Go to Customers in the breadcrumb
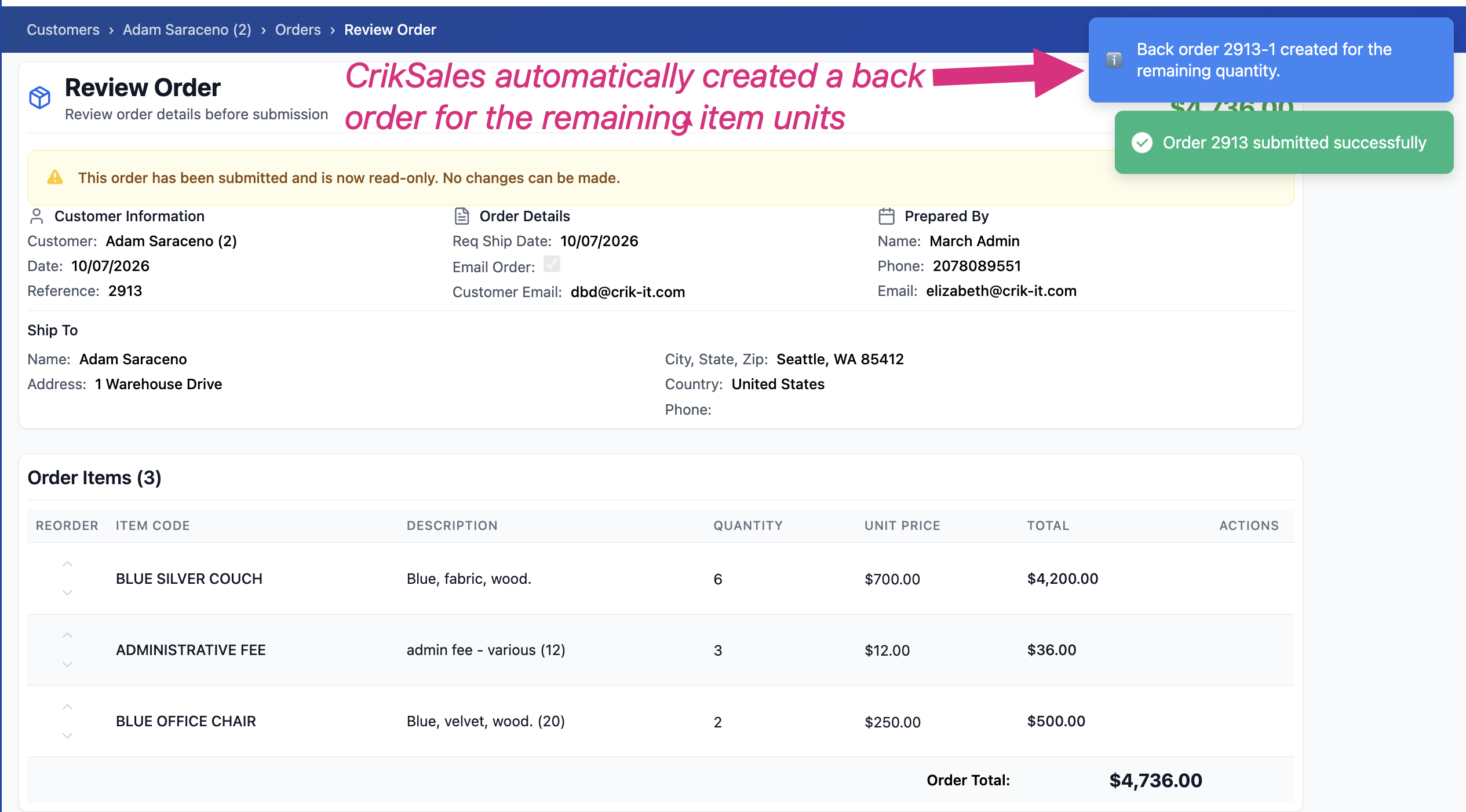Screen dimensions: 1466x812 tap(63, 30)
